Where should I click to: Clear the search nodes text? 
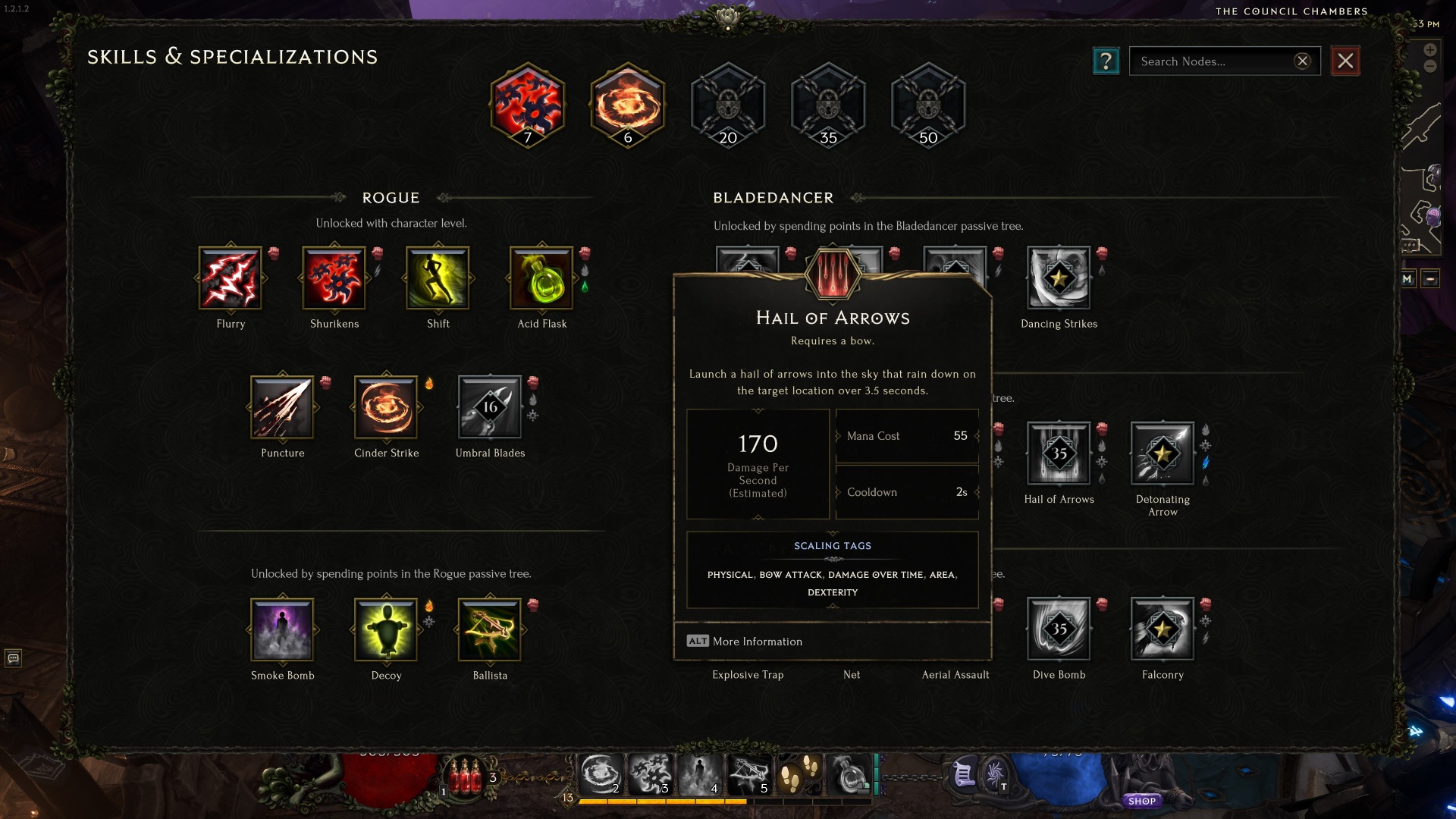[1302, 61]
